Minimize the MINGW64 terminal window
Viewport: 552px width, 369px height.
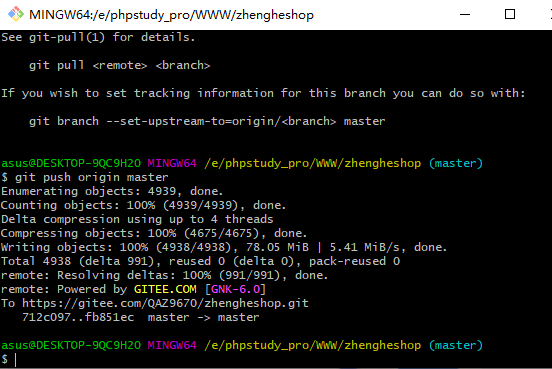[x=465, y=14]
